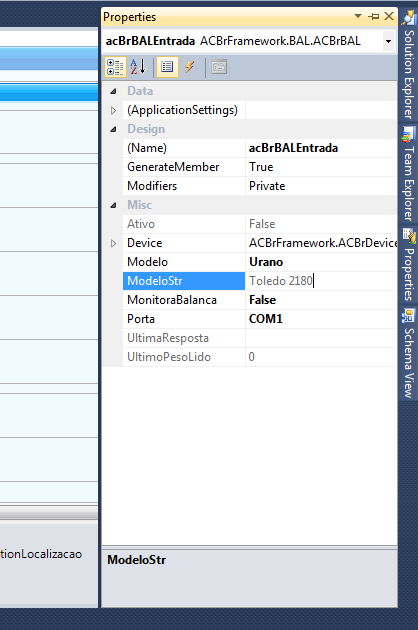Click the ACBrFramework.ACBrDevice value
The width and height of the screenshot is (418, 630).
click(x=321, y=243)
